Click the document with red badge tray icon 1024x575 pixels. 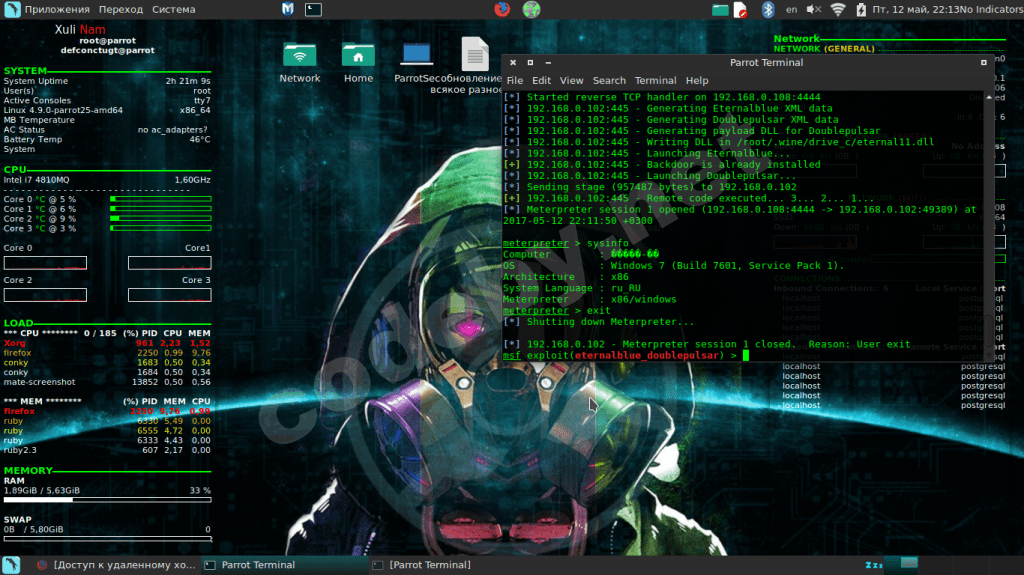tap(741, 9)
